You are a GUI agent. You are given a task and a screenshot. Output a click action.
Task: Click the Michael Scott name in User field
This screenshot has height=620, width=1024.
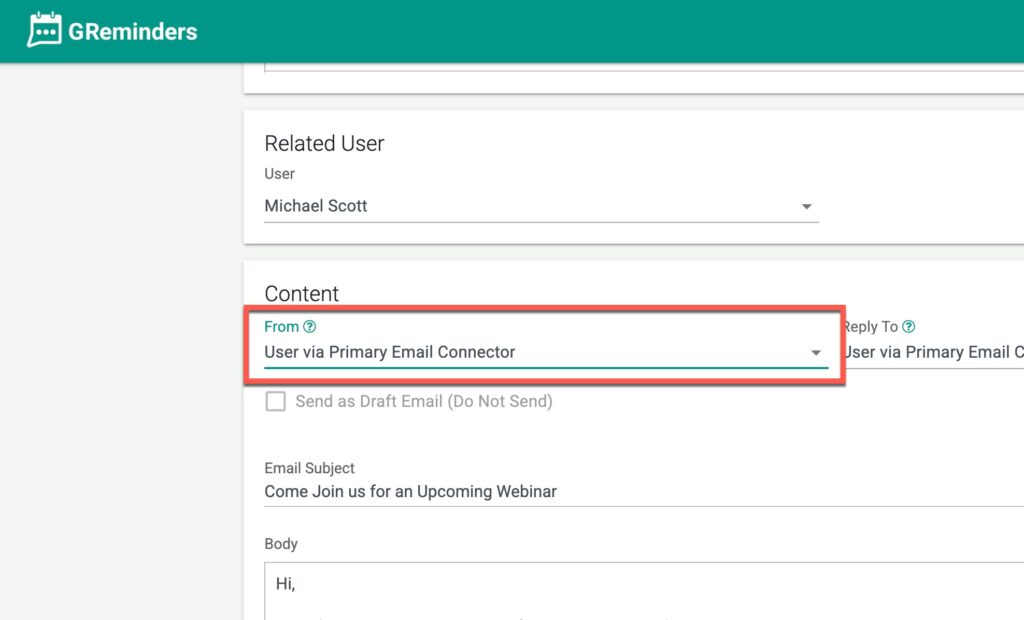(x=316, y=206)
